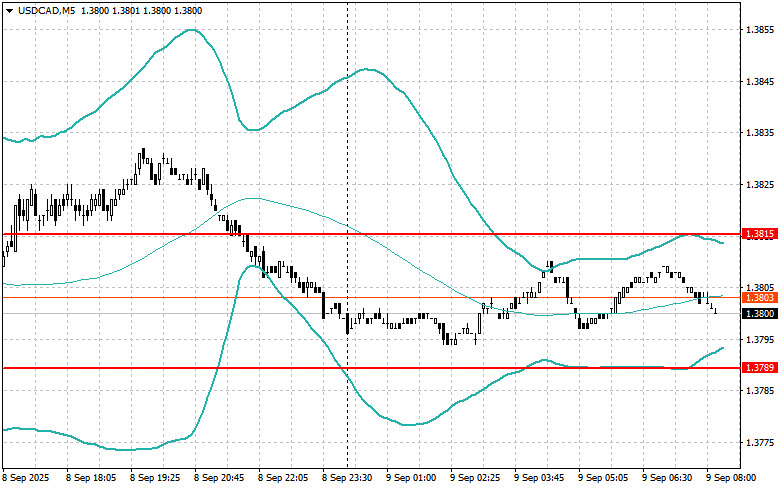Click the USDCAD,M5 chart title text
Viewport: 781px width, 489px height.
(46, 10)
